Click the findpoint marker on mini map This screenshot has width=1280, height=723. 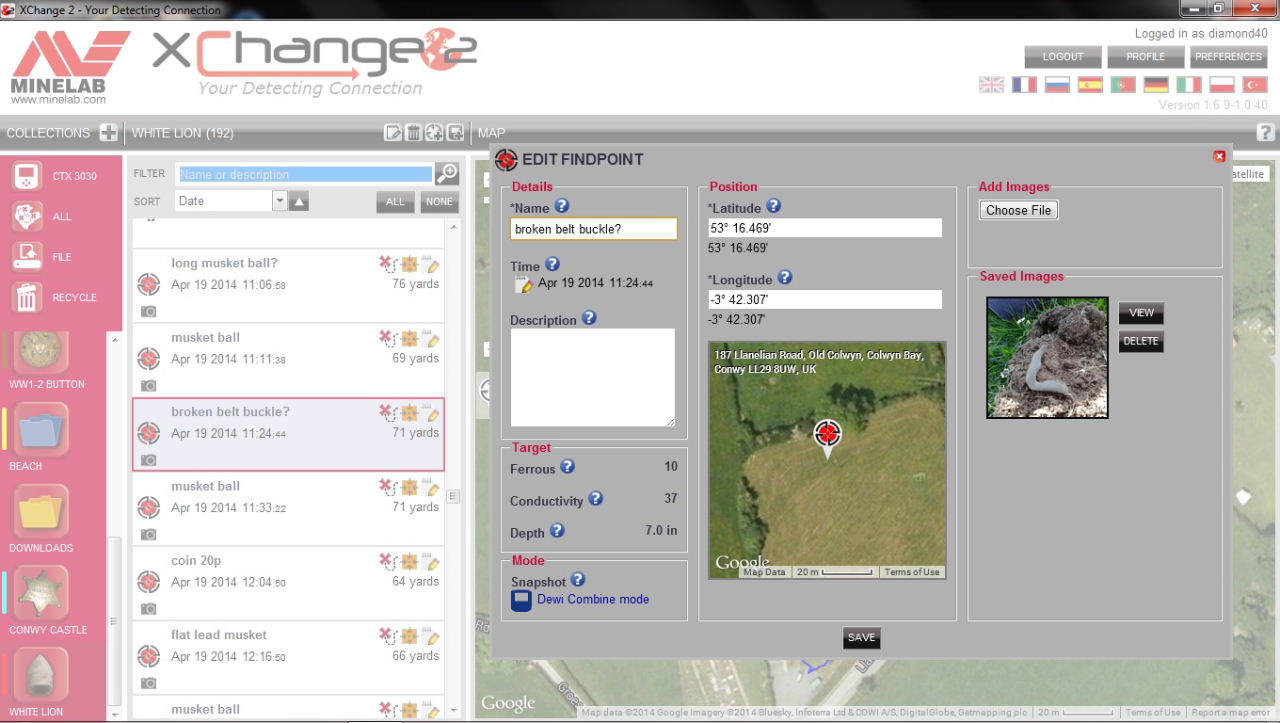coord(827,435)
